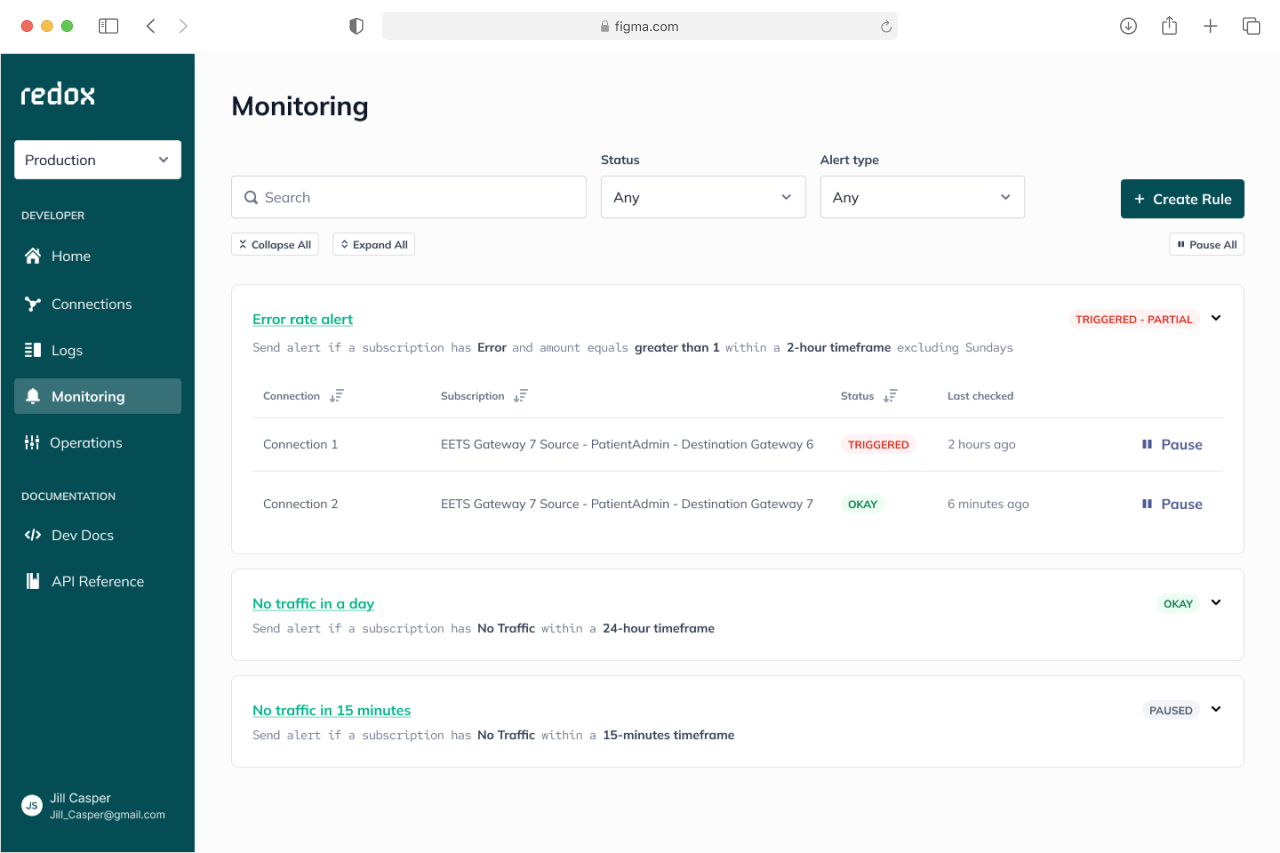Click the Pause All button
This screenshot has height=853, width=1280.
1207,244
